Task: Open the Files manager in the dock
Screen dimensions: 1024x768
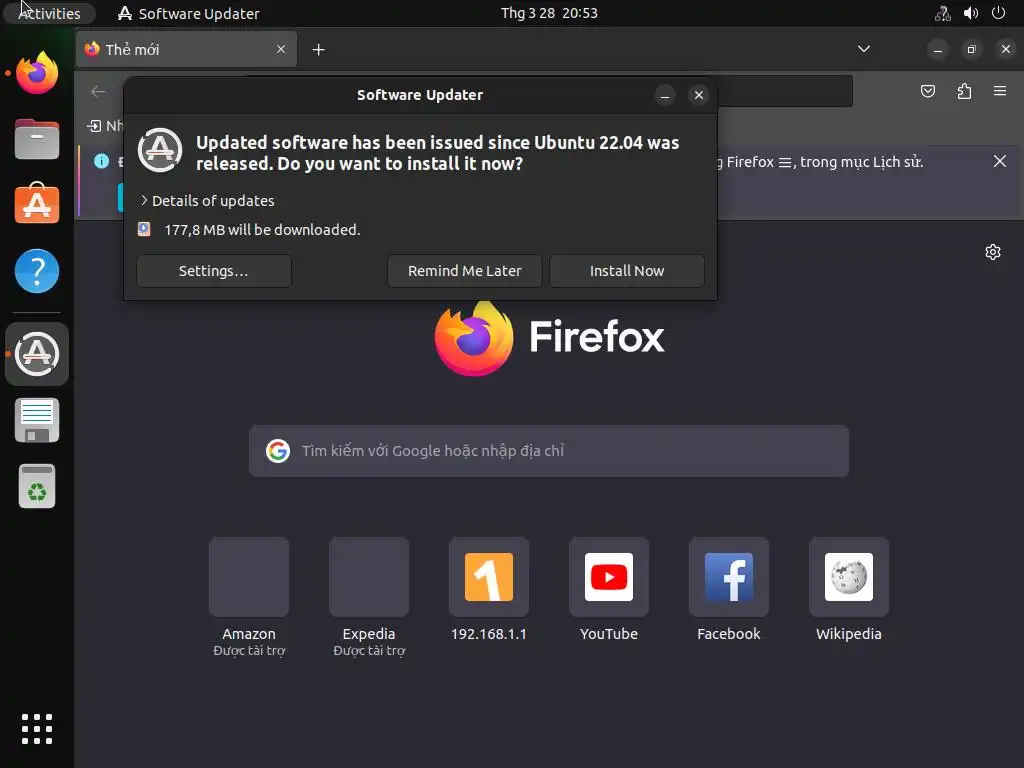Action: (37, 138)
